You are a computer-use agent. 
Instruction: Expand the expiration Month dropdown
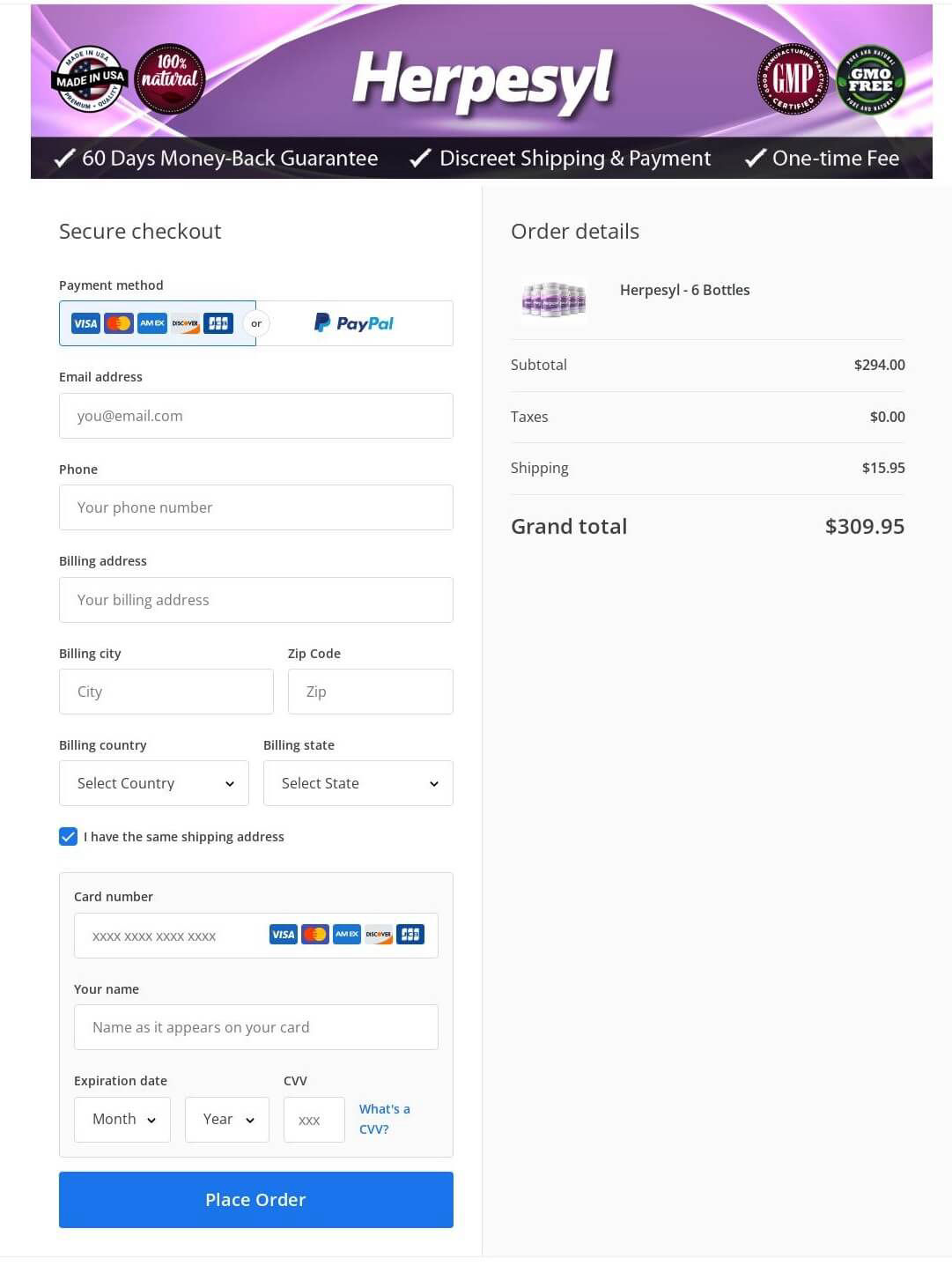coord(122,1120)
